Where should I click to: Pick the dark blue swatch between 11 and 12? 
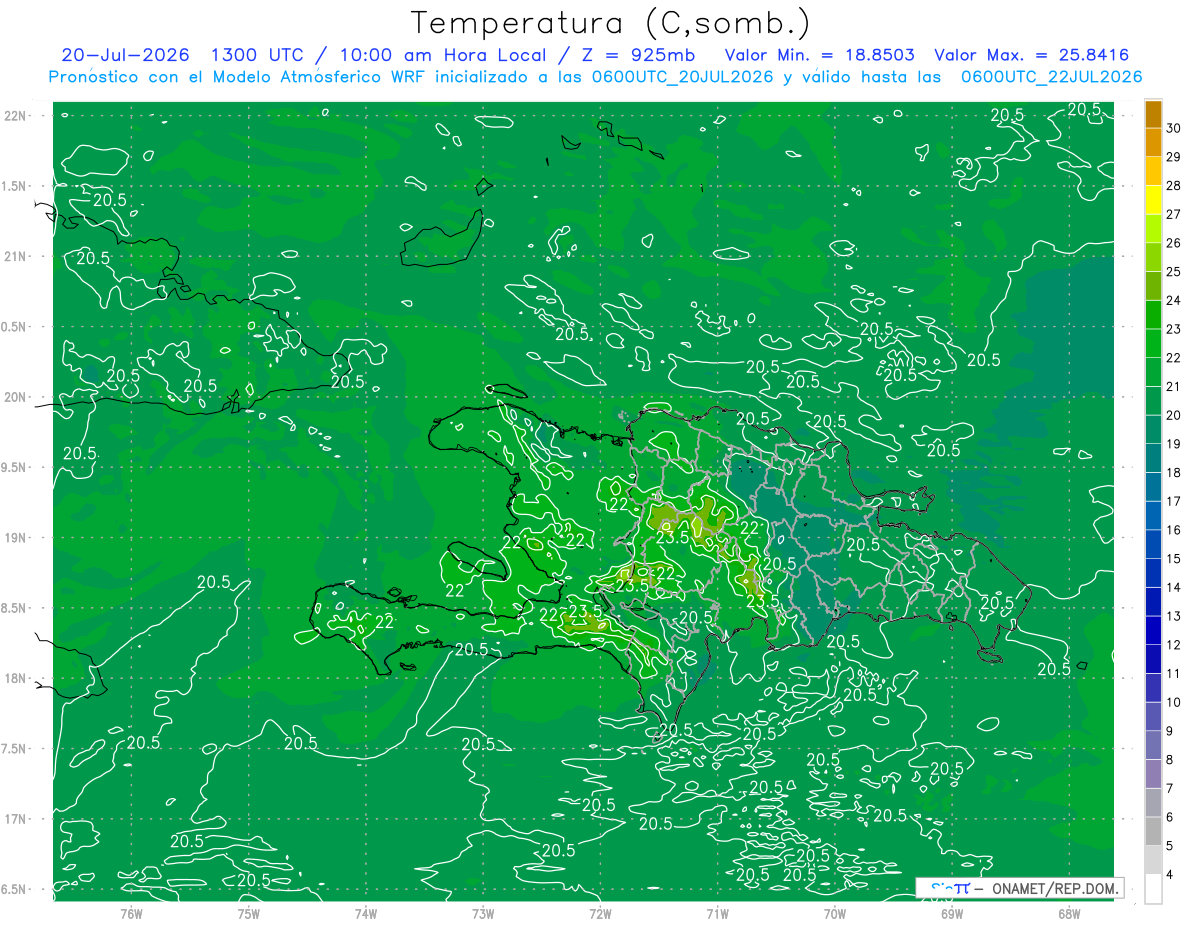tap(1153, 659)
